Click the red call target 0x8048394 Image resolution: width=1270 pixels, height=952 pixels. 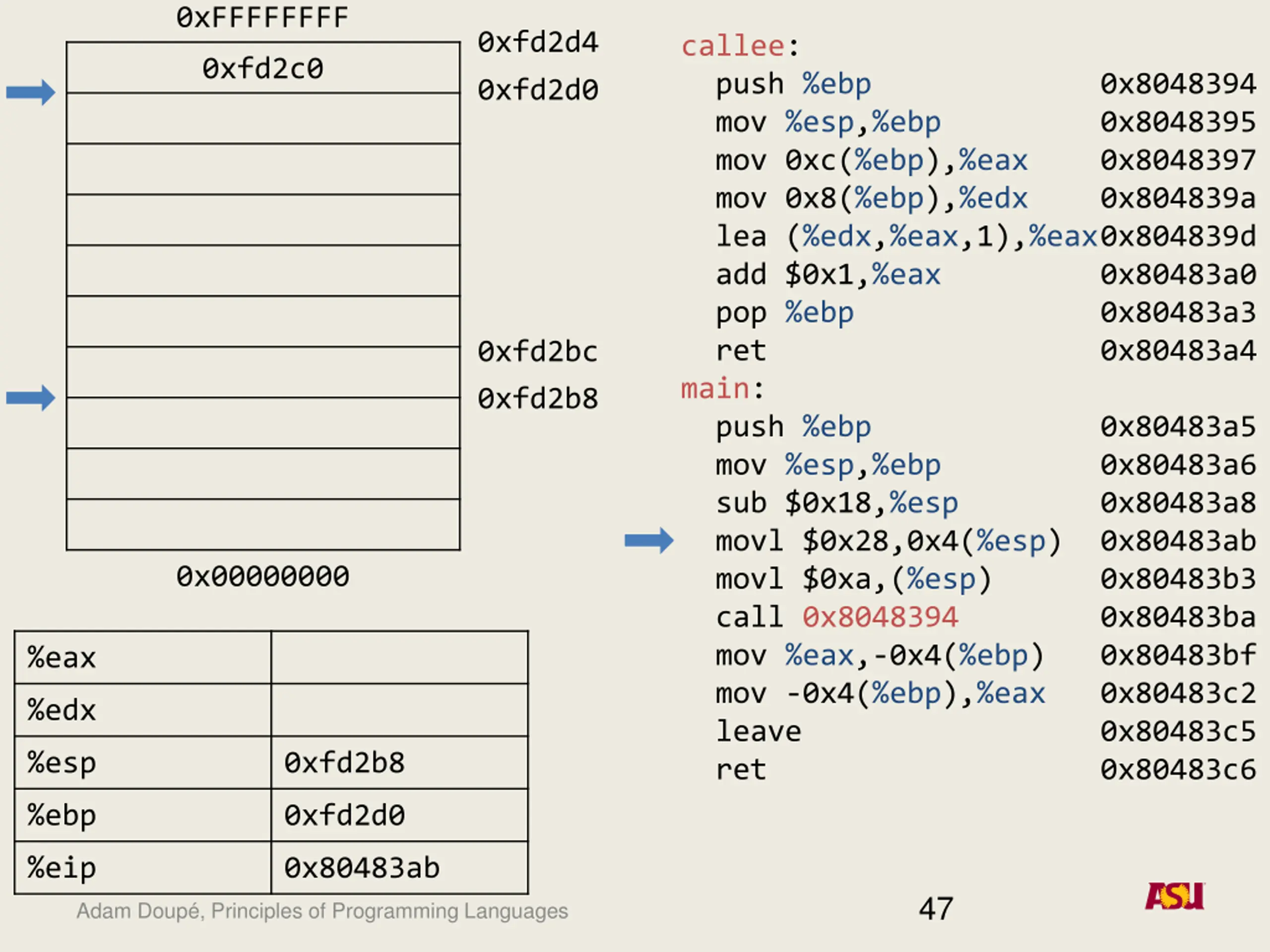880,617
